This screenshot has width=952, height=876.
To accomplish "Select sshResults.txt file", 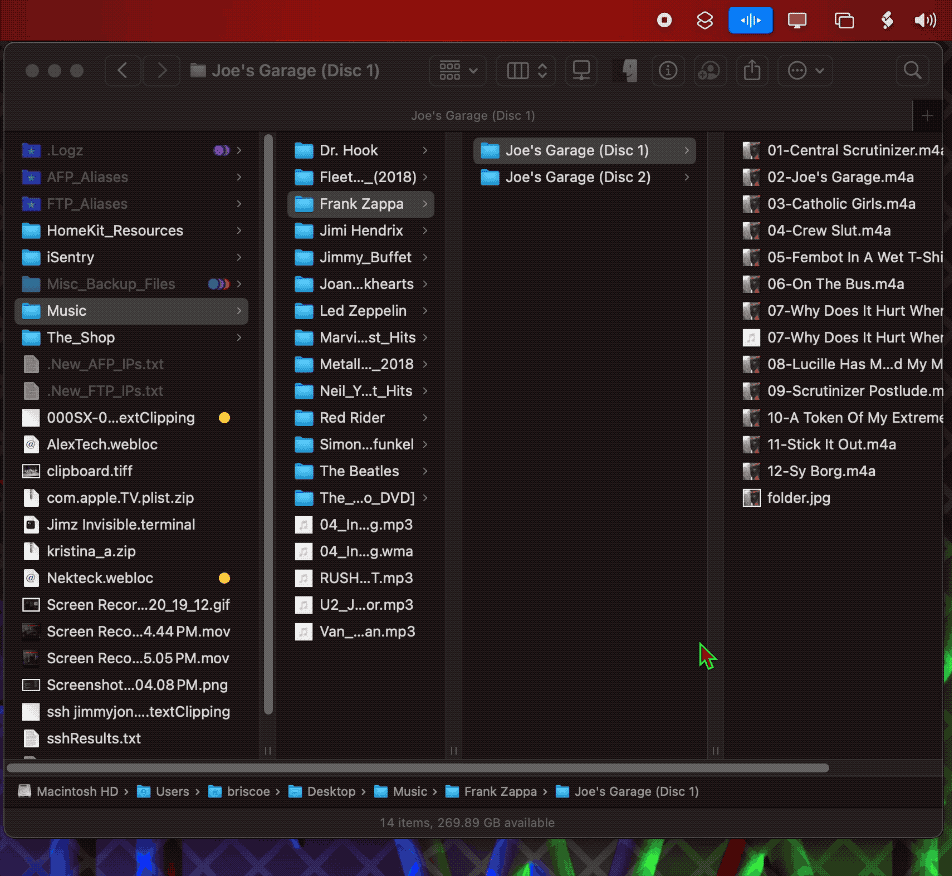I will coord(131,738).
